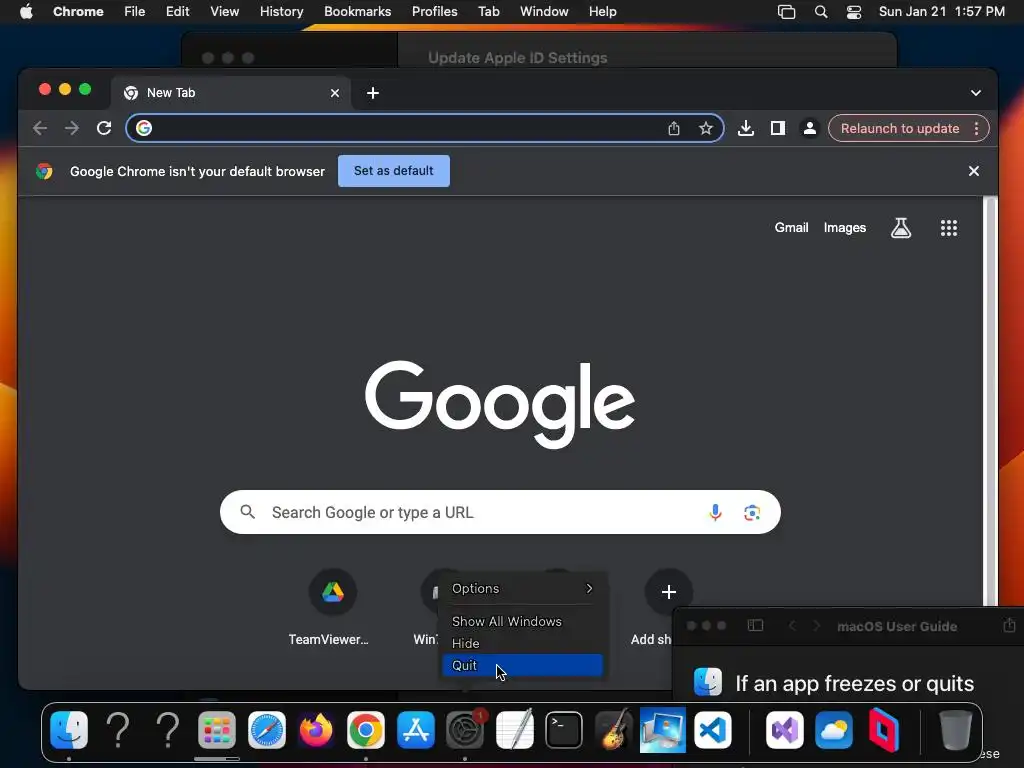Image resolution: width=1024 pixels, height=768 pixels.
Task: Bookmark this tab with the star icon
Action: pos(705,129)
